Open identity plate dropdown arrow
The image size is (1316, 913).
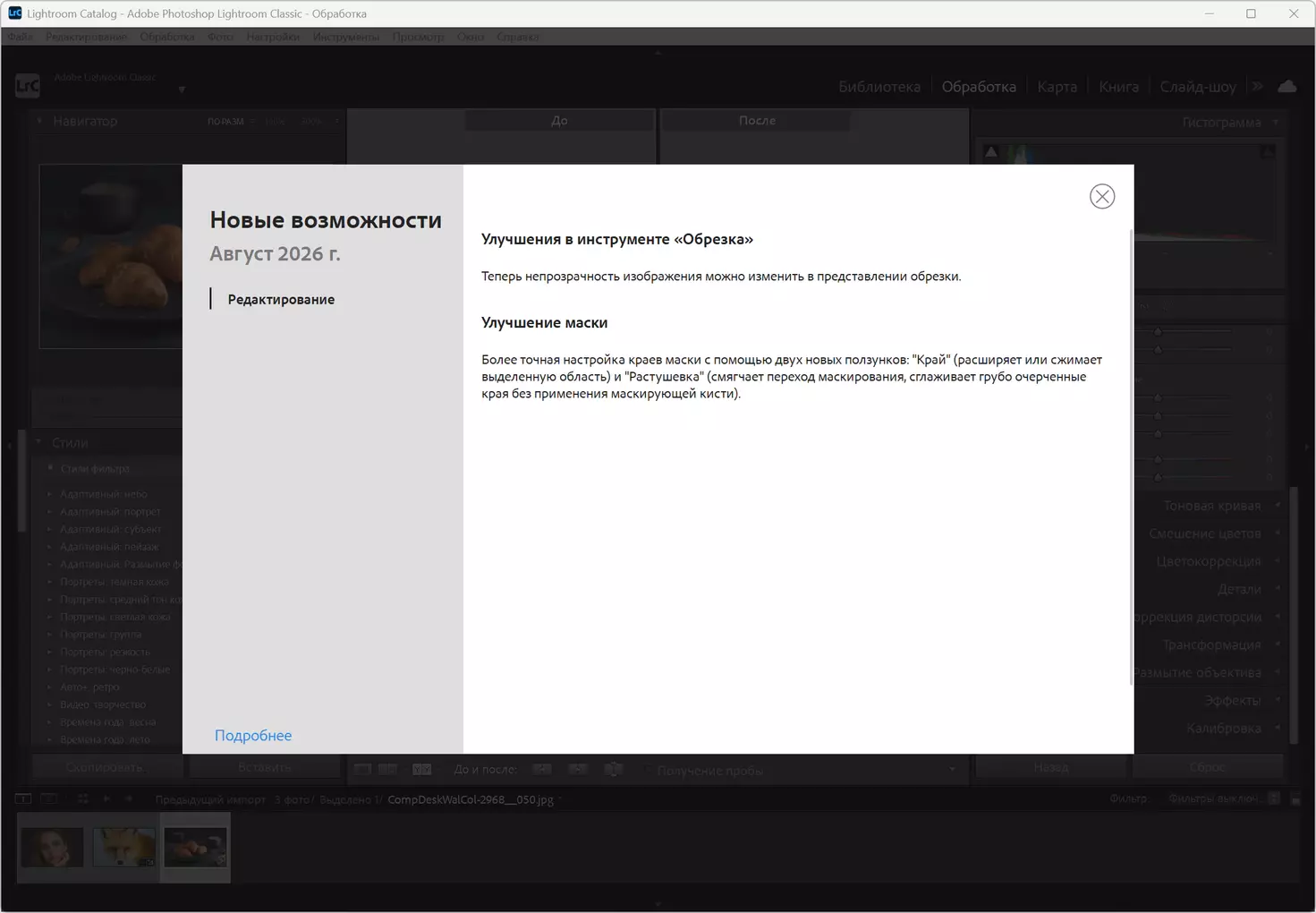pyautogui.click(x=182, y=90)
